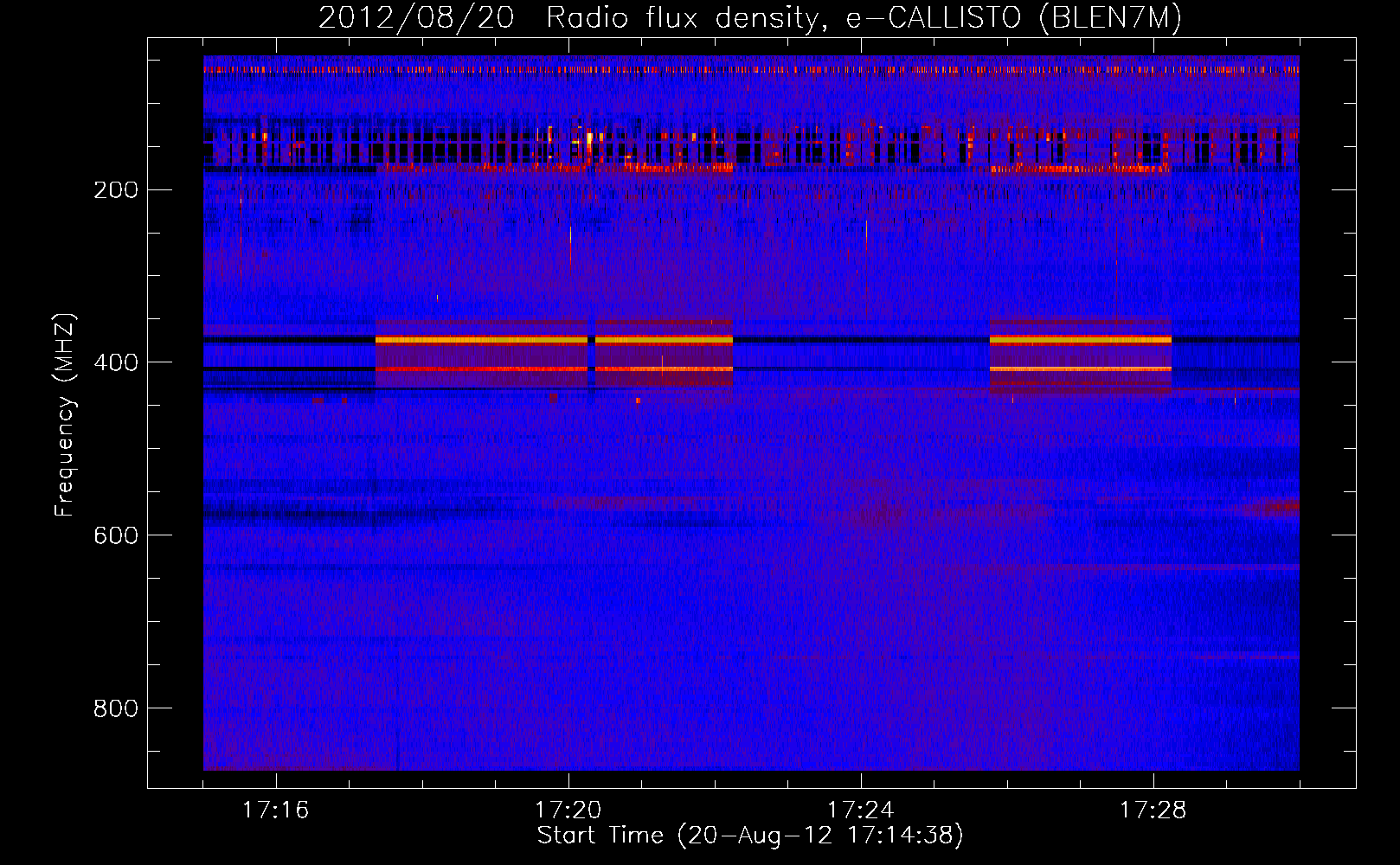Viewport: 1400px width, 865px height.
Task: Click the 17:16 time tick label
Action: (x=276, y=811)
